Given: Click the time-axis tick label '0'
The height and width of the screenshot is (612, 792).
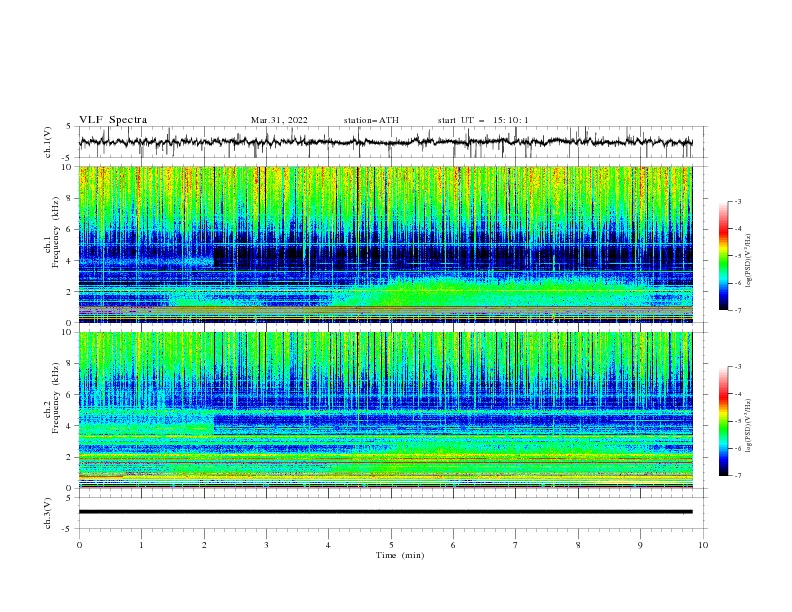Looking at the screenshot, I should point(79,545).
